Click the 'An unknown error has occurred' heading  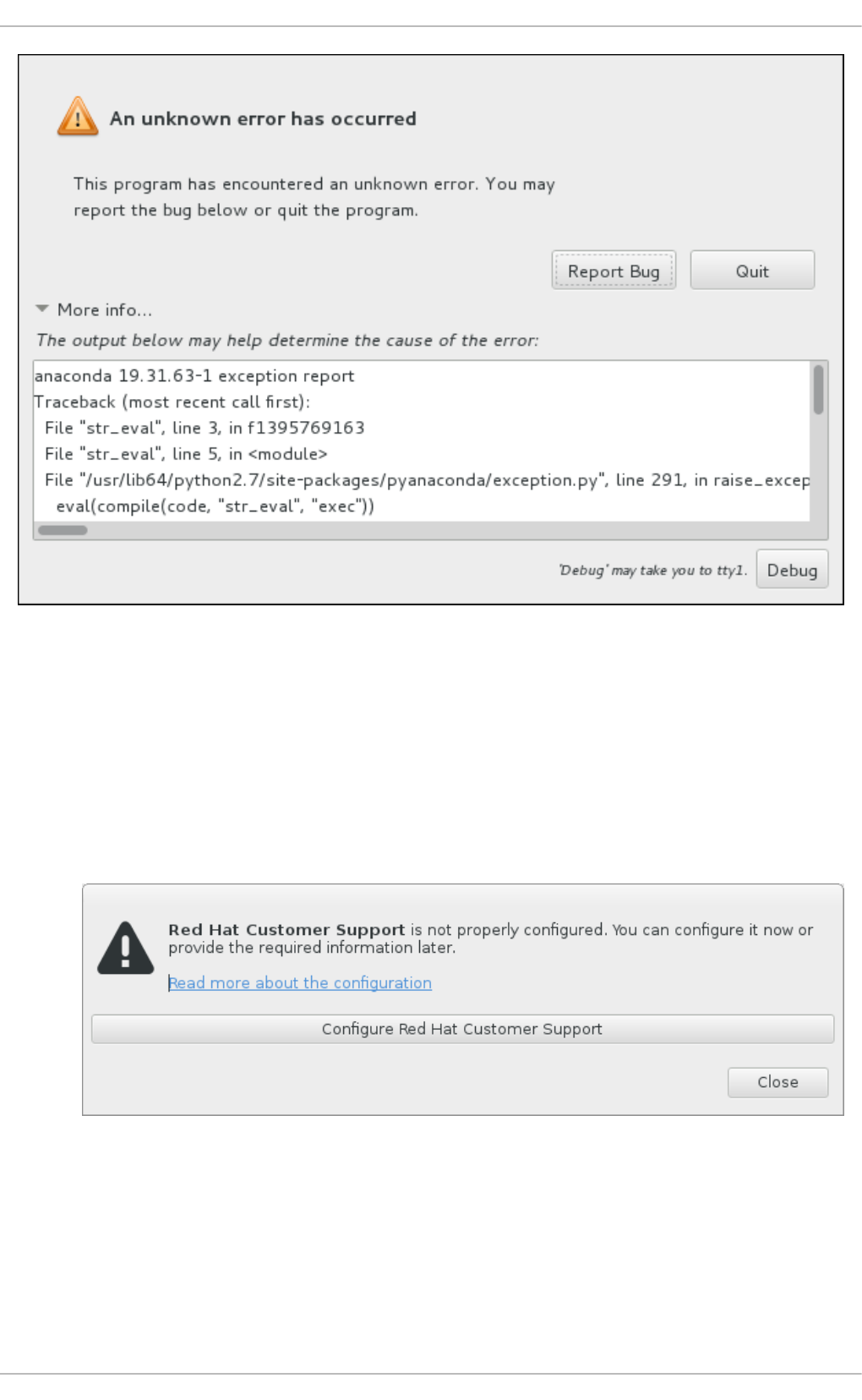coord(263,119)
